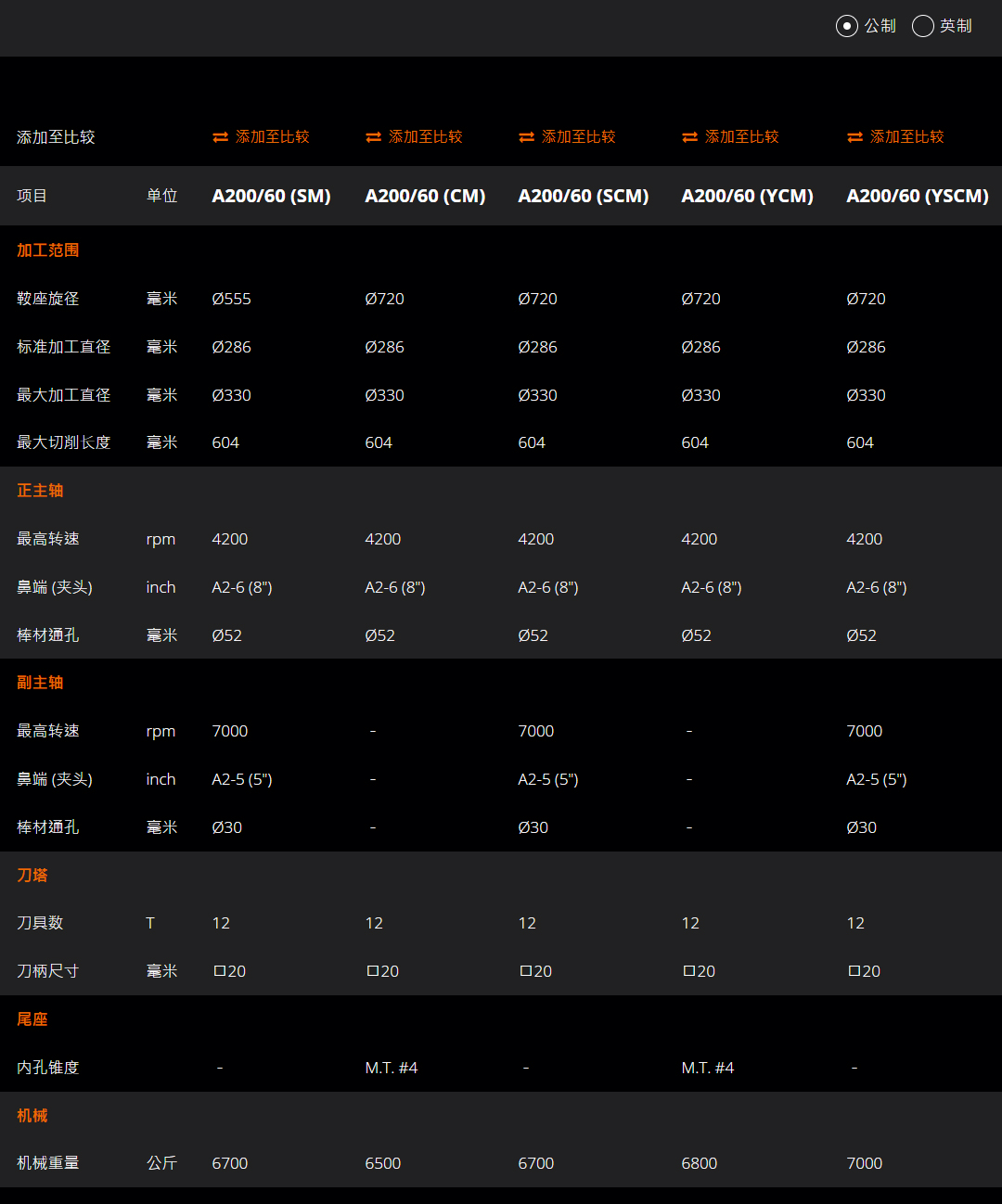Click the 机械重量 row label
The height and width of the screenshot is (1204, 1002).
tap(48, 1163)
